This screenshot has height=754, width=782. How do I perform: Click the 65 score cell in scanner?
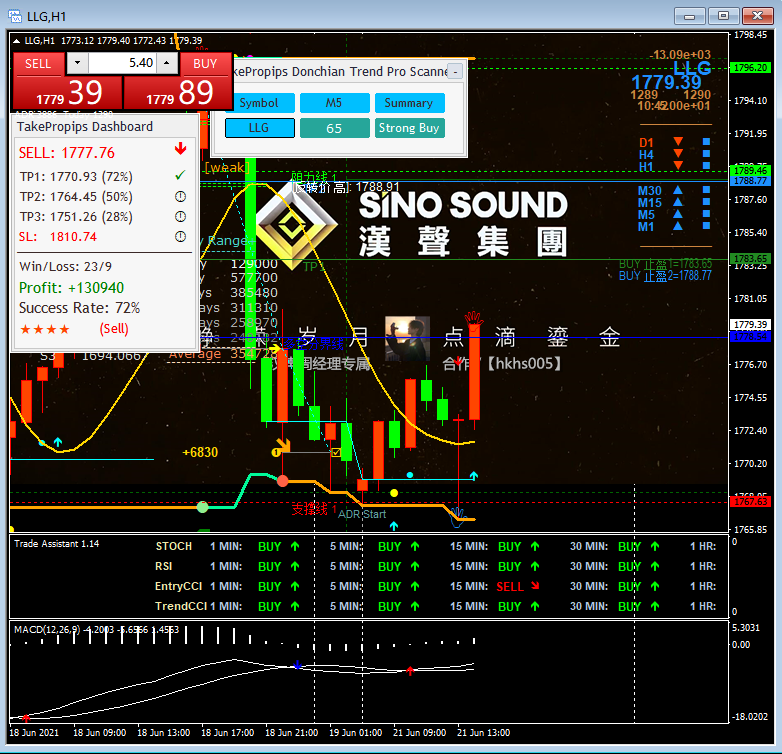pos(334,128)
